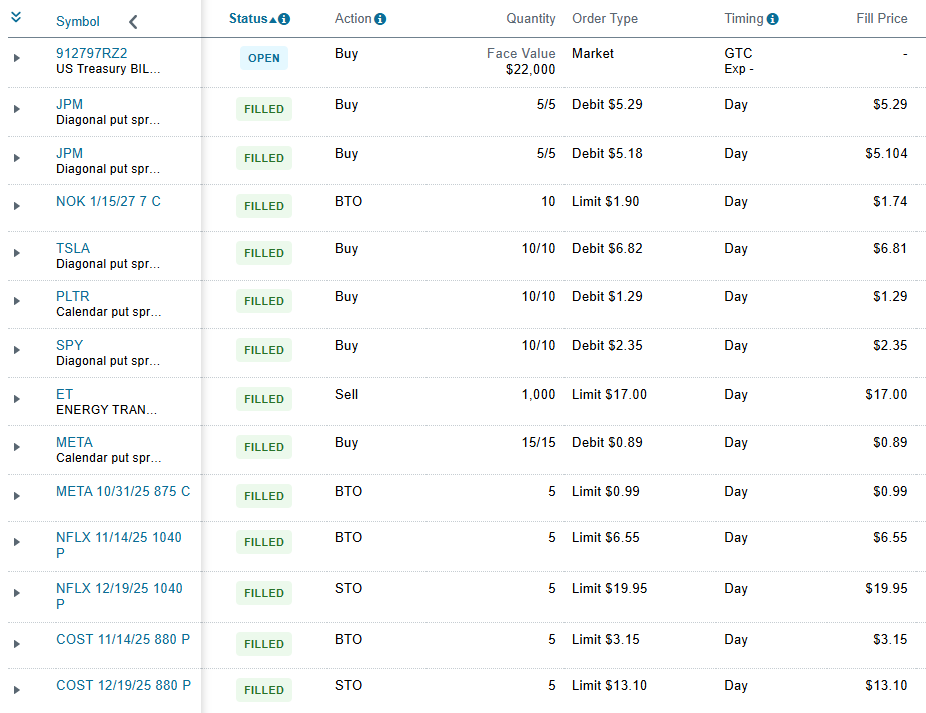Select the Sell action on ET row
Screen dimensions: 926x713
[x=346, y=395]
